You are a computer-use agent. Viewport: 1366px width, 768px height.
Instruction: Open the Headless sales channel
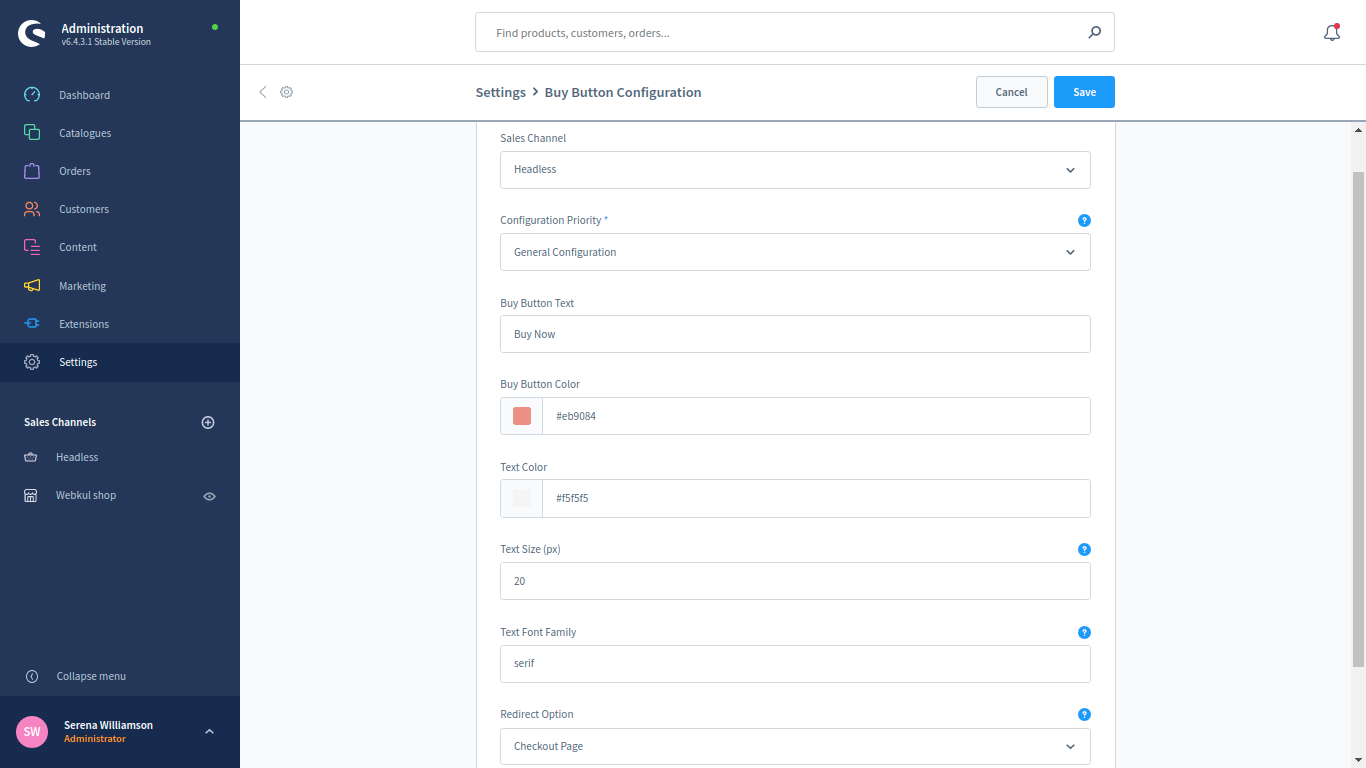click(x=77, y=457)
